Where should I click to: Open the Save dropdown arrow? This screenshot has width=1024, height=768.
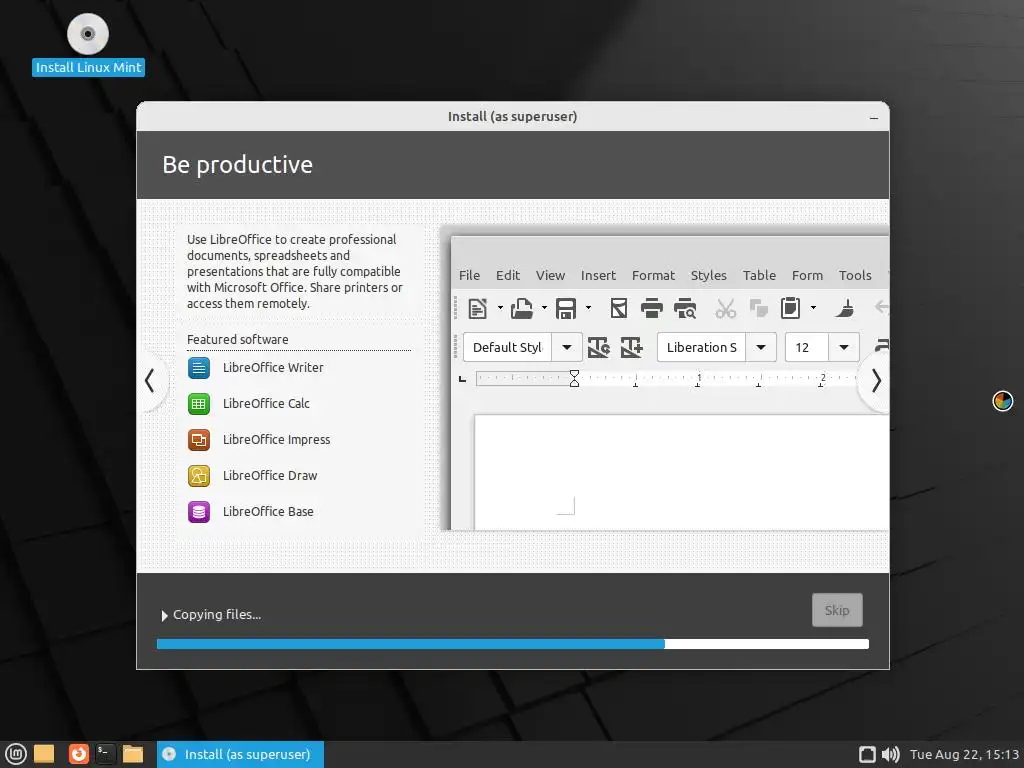point(588,308)
